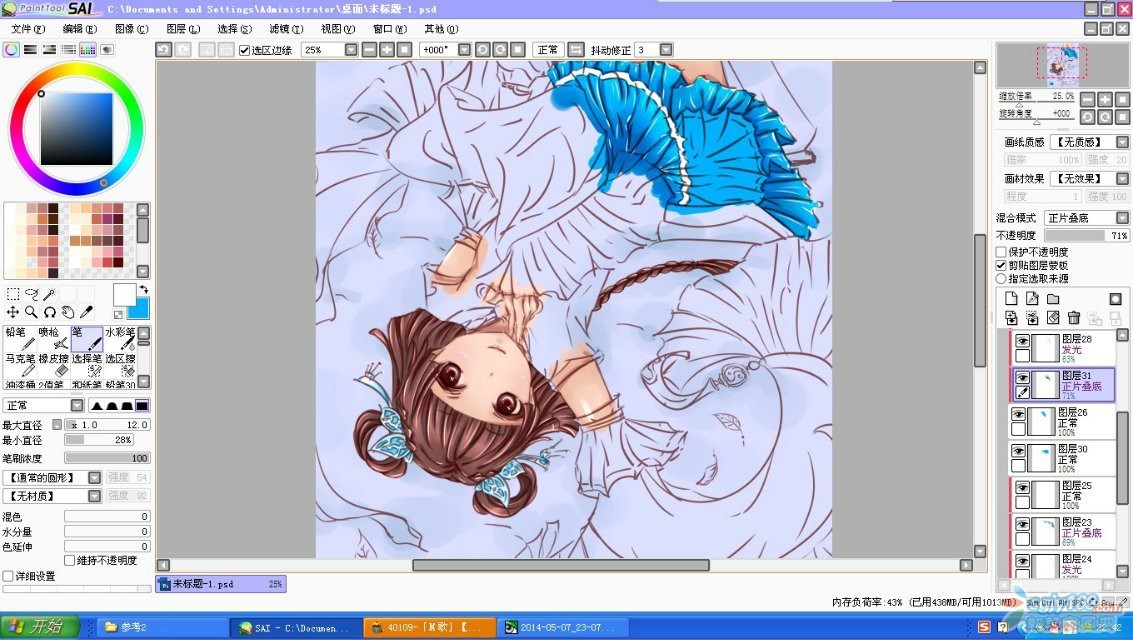Select the 指定选取来源 radio option

click(x=1001, y=278)
